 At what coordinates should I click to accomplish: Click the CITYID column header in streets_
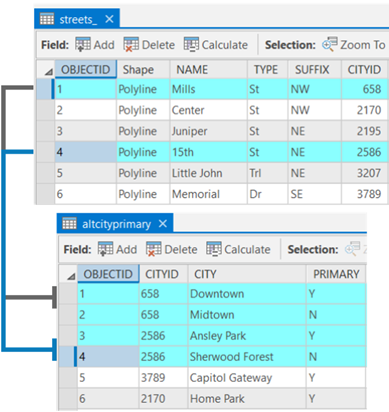pyautogui.click(x=365, y=69)
